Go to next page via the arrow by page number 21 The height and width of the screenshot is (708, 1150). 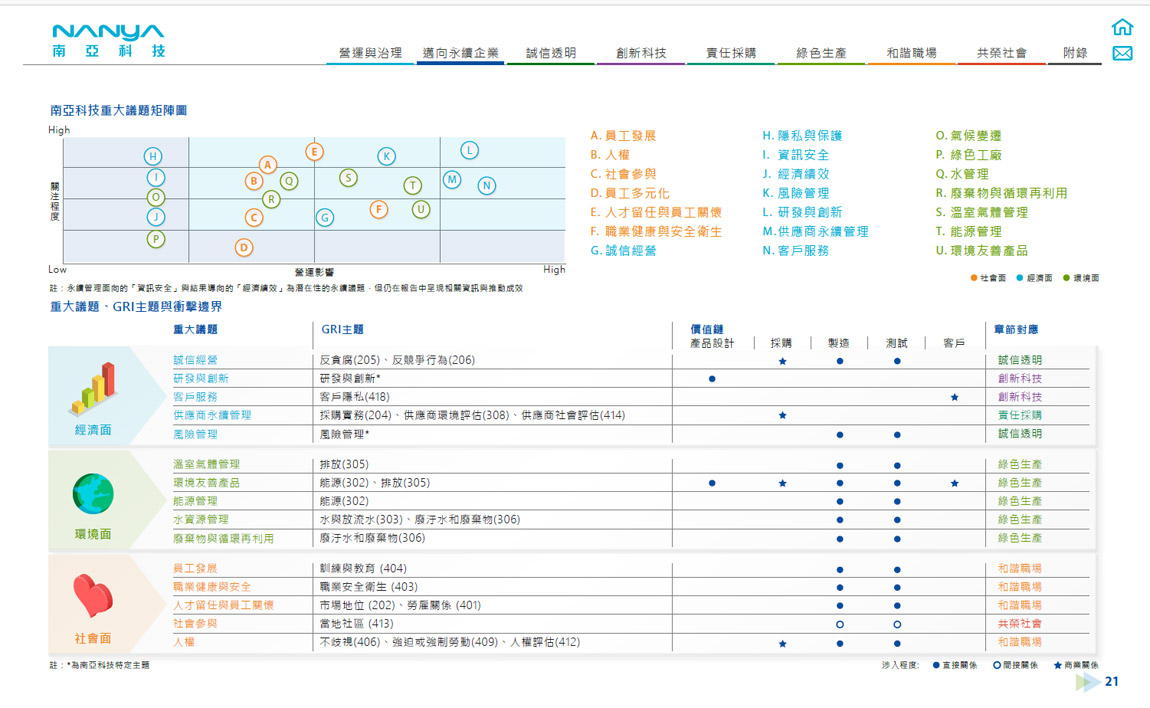point(1087,682)
